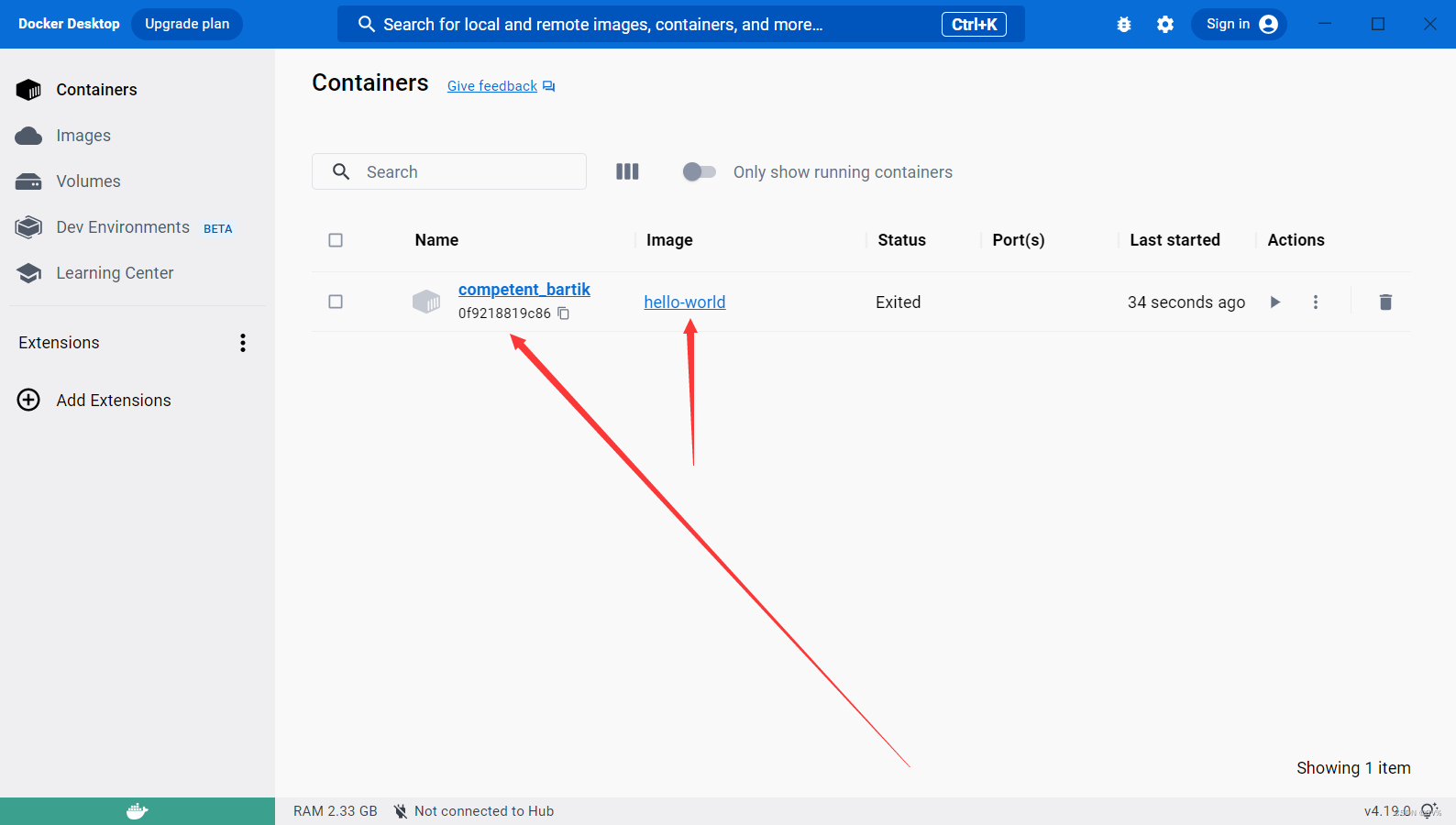This screenshot has width=1456, height=825.
Task: Open more actions menu for competent_bartik
Action: (x=1316, y=302)
